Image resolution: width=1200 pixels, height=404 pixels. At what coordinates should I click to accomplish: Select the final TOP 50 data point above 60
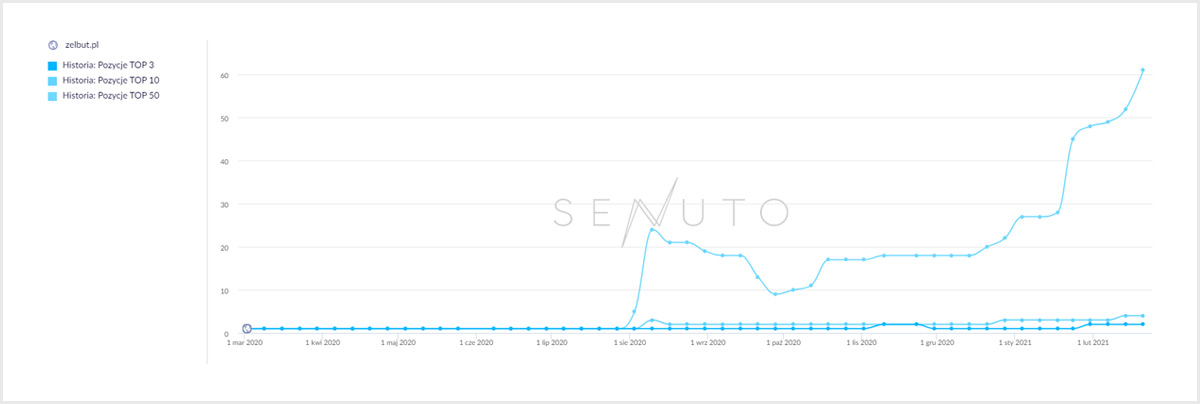pyautogui.click(x=1142, y=70)
